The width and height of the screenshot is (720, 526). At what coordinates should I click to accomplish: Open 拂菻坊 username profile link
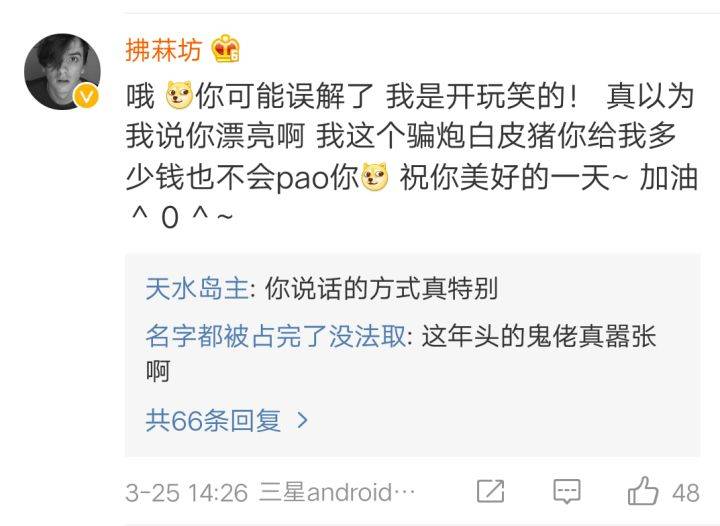pyautogui.click(x=164, y=50)
